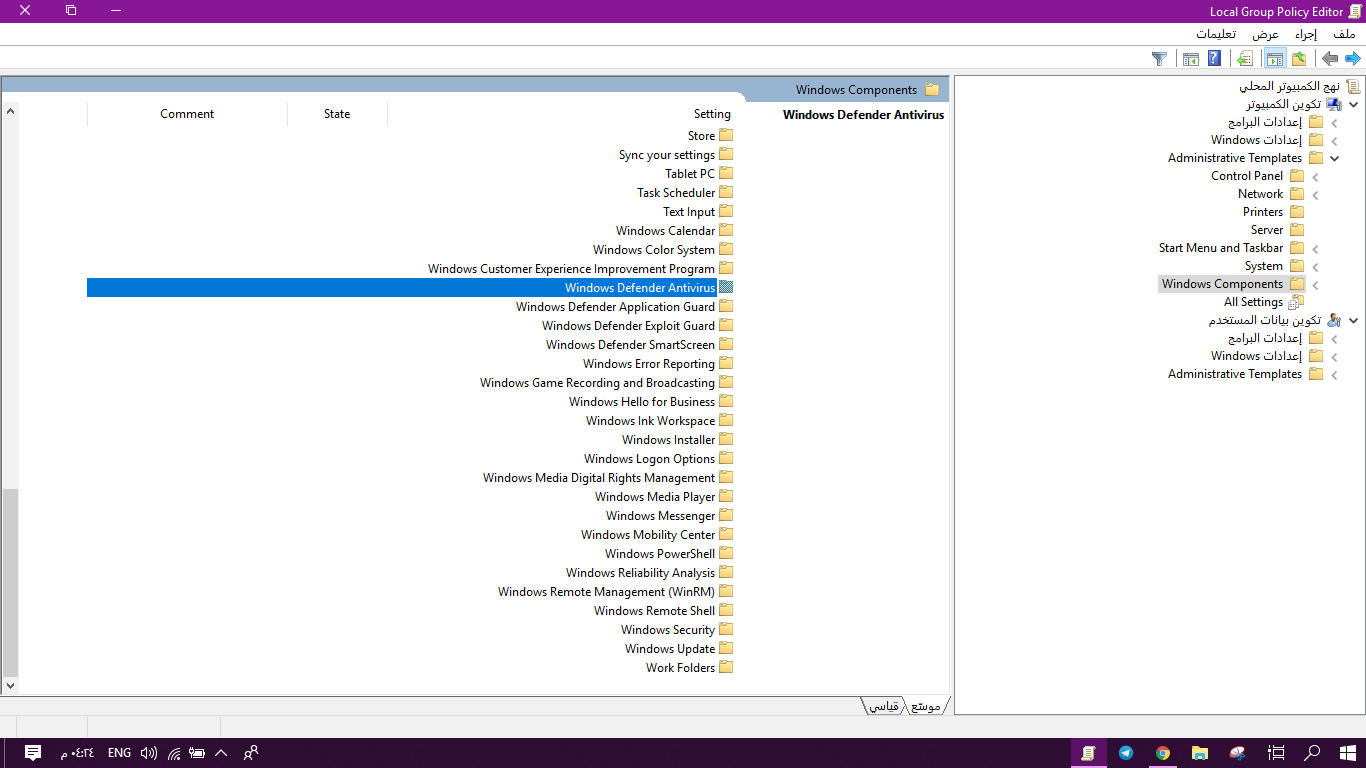Image resolution: width=1366 pixels, height=768 pixels.
Task: Click the folder icon beside Store
Action: (726, 135)
